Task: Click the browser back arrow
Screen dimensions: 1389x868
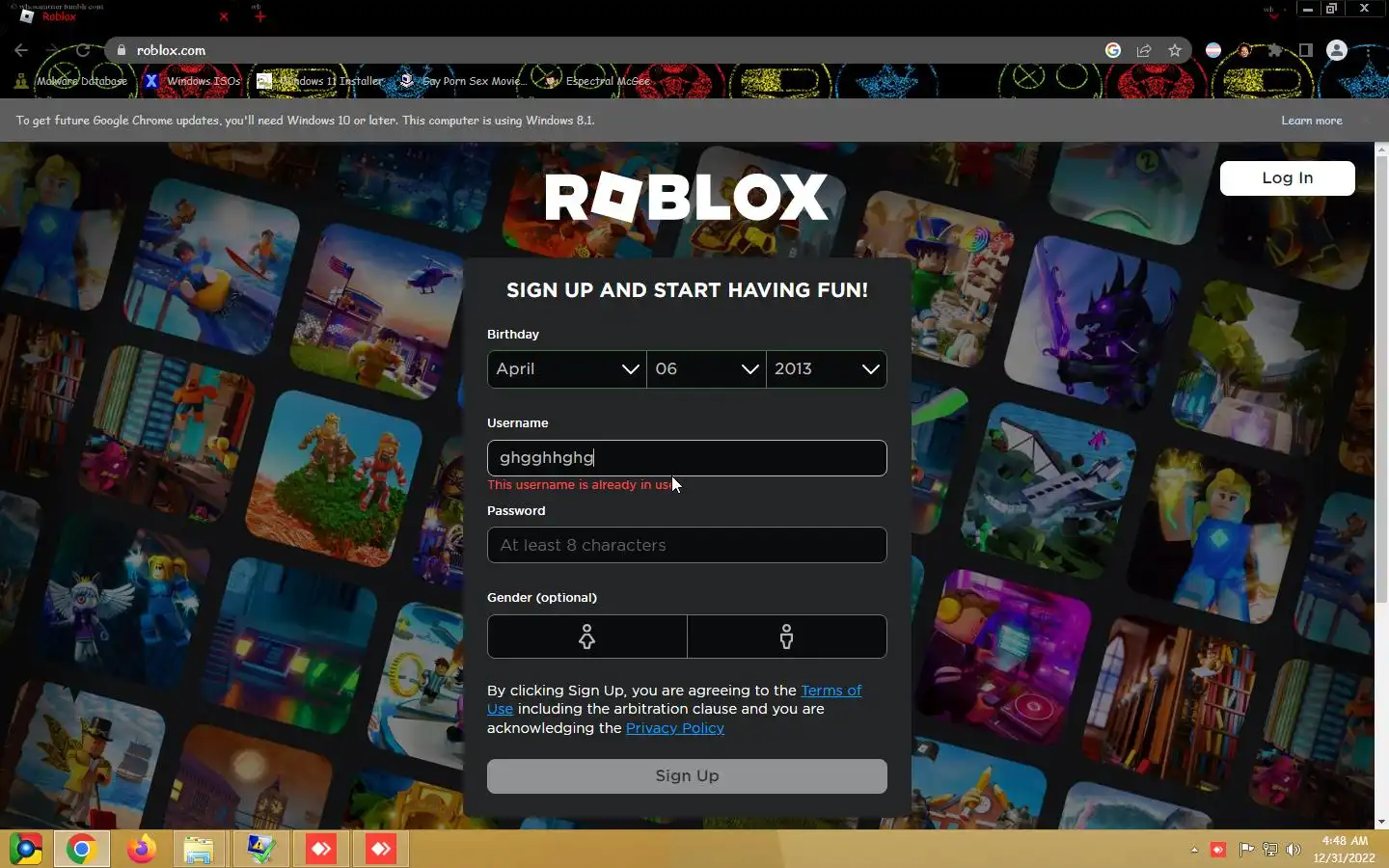Action: (21, 50)
